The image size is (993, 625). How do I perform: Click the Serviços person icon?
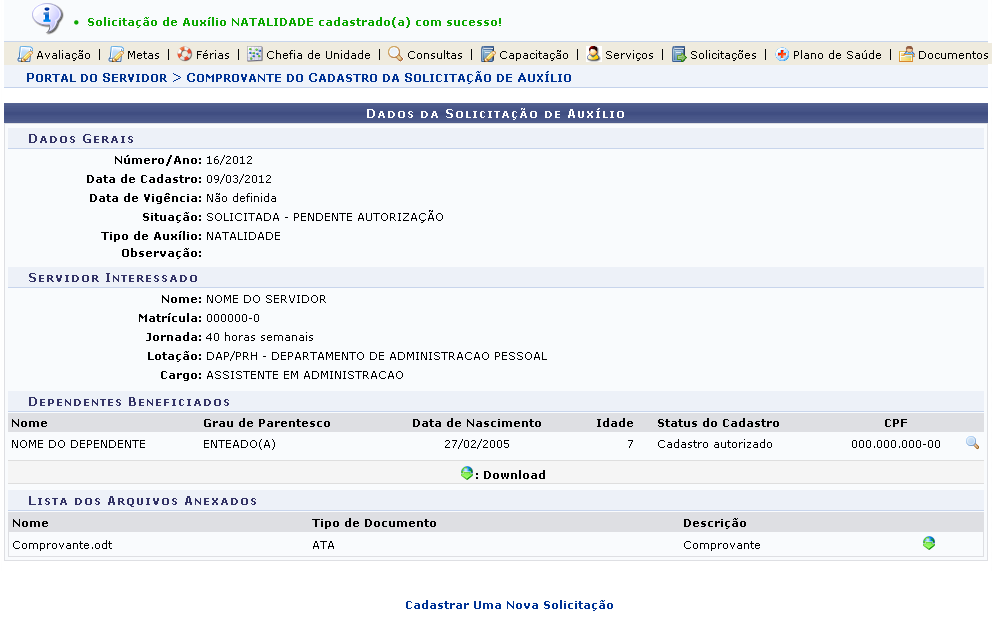[x=594, y=55]
